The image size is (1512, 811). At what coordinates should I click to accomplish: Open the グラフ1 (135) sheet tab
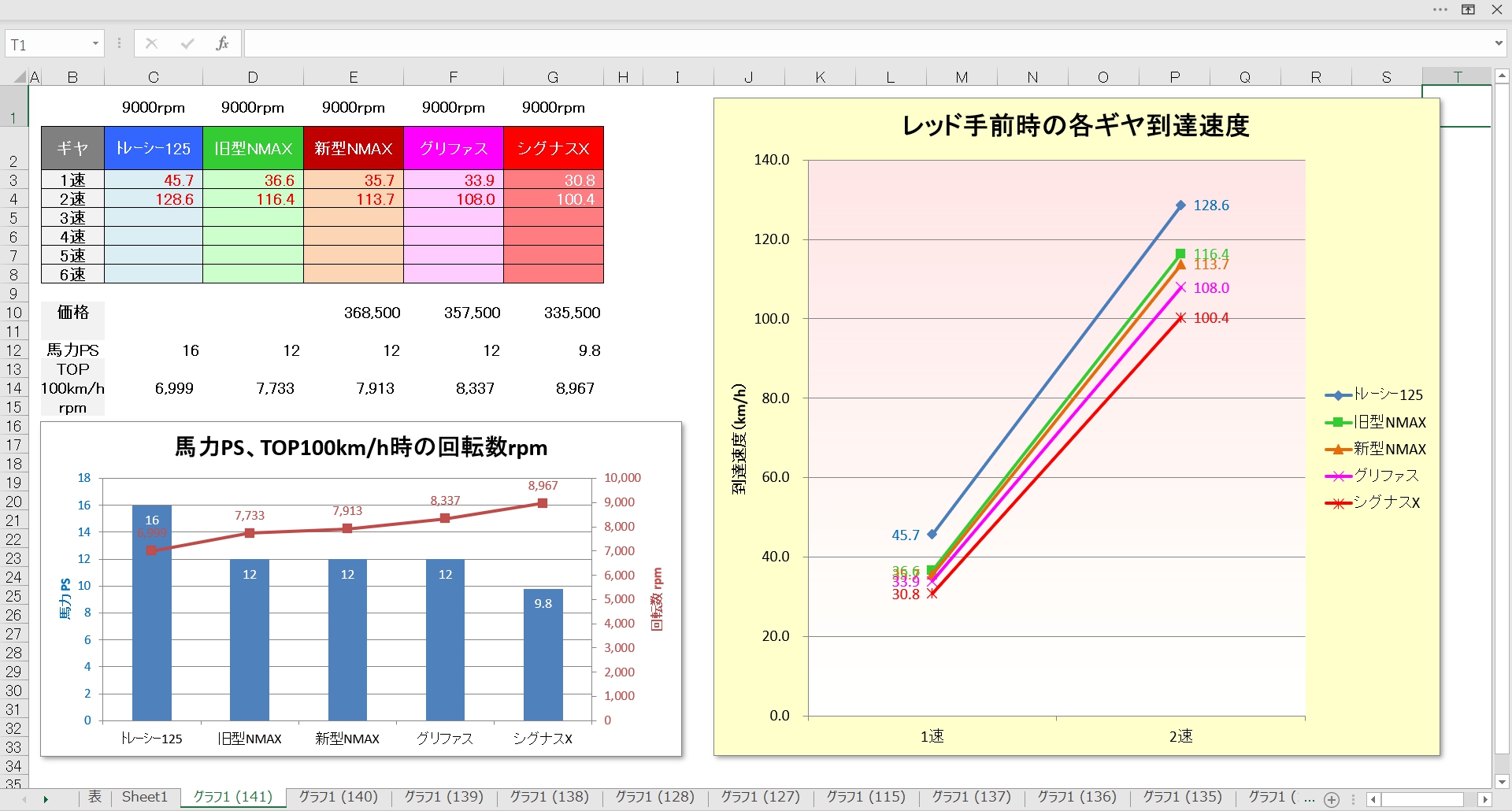(1183, 797)
